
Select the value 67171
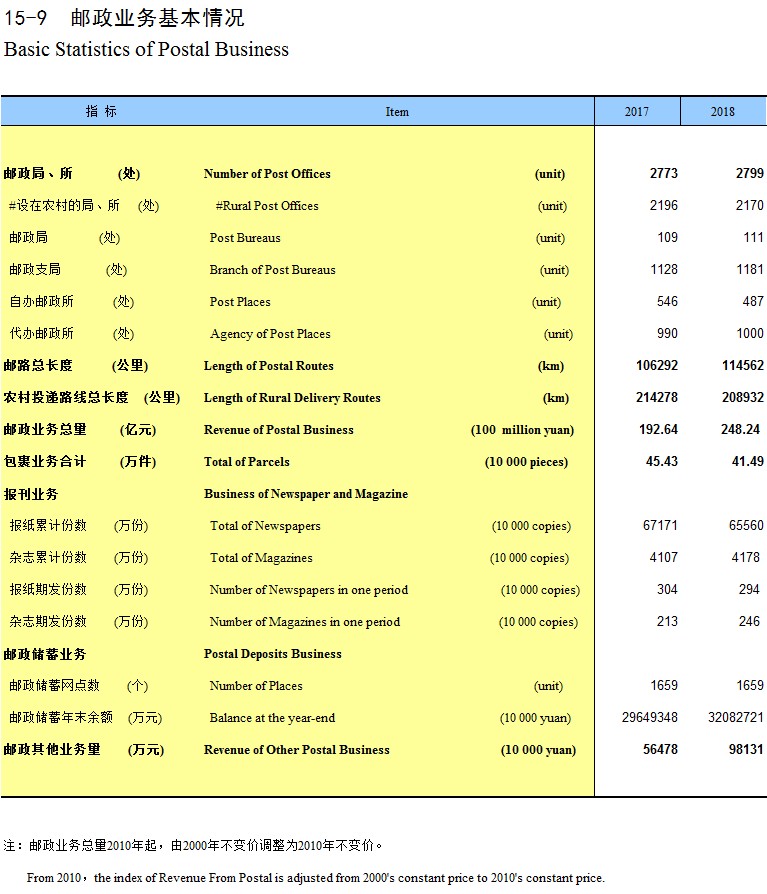(660, 525)
